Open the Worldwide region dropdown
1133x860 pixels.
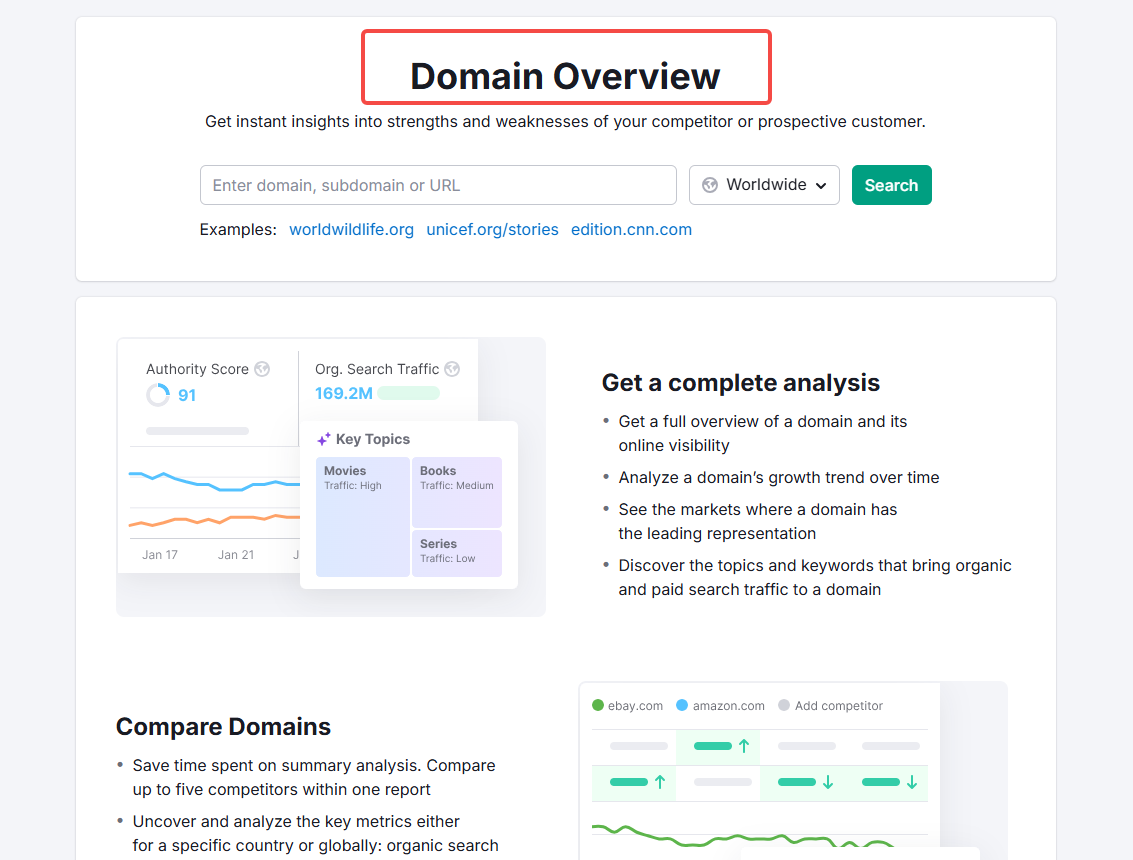click(764, 184)
